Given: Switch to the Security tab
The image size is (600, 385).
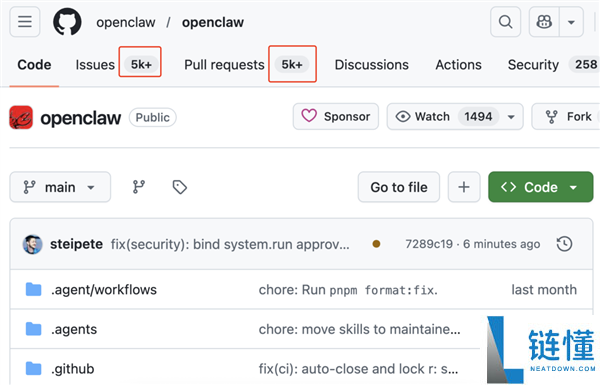Looking at the screenshot, I should (553, 65).
